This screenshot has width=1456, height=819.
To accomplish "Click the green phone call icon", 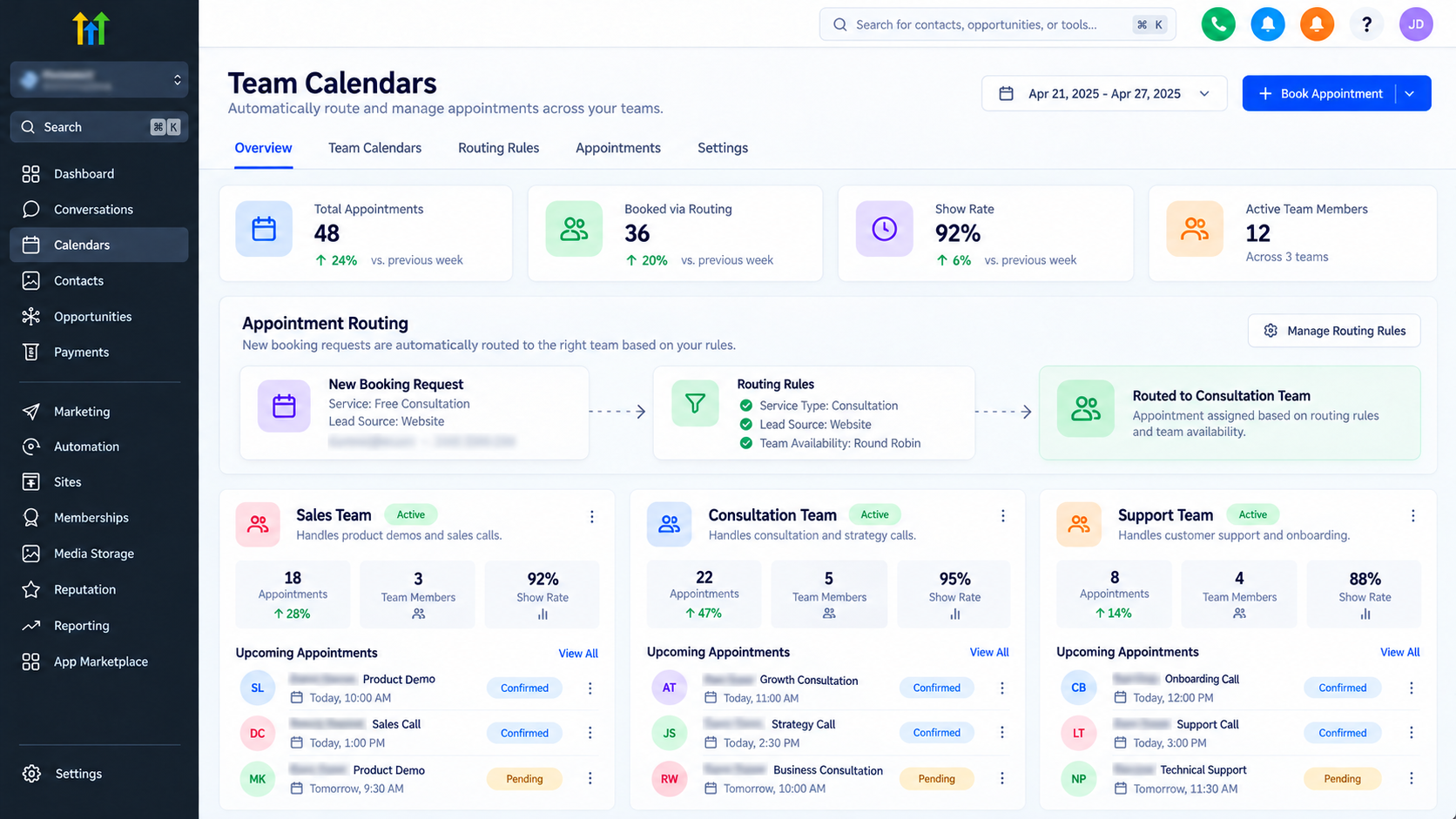I will click(1218, 24).
